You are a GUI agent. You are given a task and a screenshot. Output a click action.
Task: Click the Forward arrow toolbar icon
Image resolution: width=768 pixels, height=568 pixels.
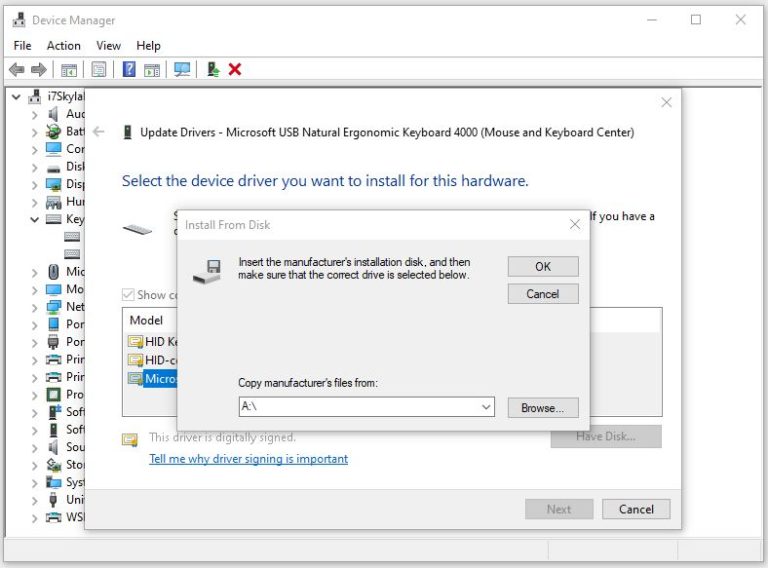(x=39, y=70)
